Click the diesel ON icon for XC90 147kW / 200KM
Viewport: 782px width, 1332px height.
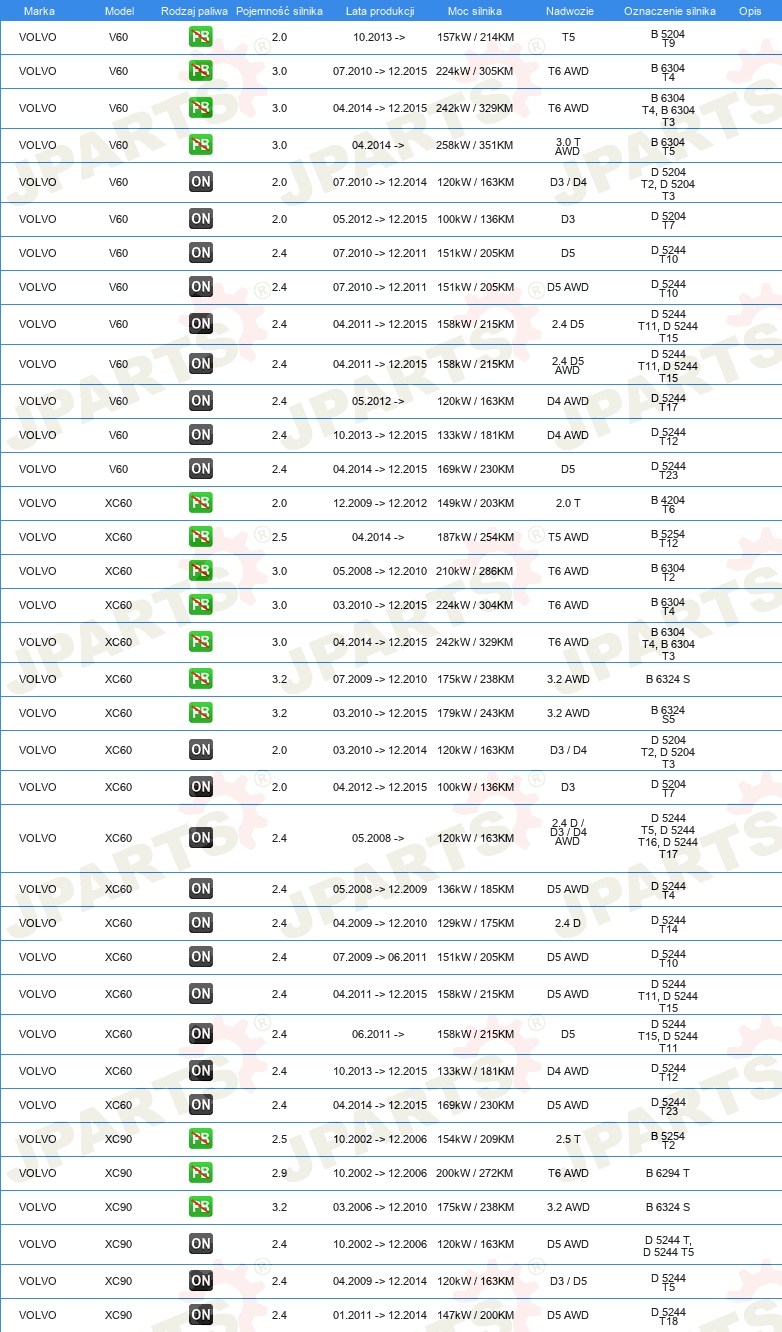pyautogui.click(x=201, y=1315)
